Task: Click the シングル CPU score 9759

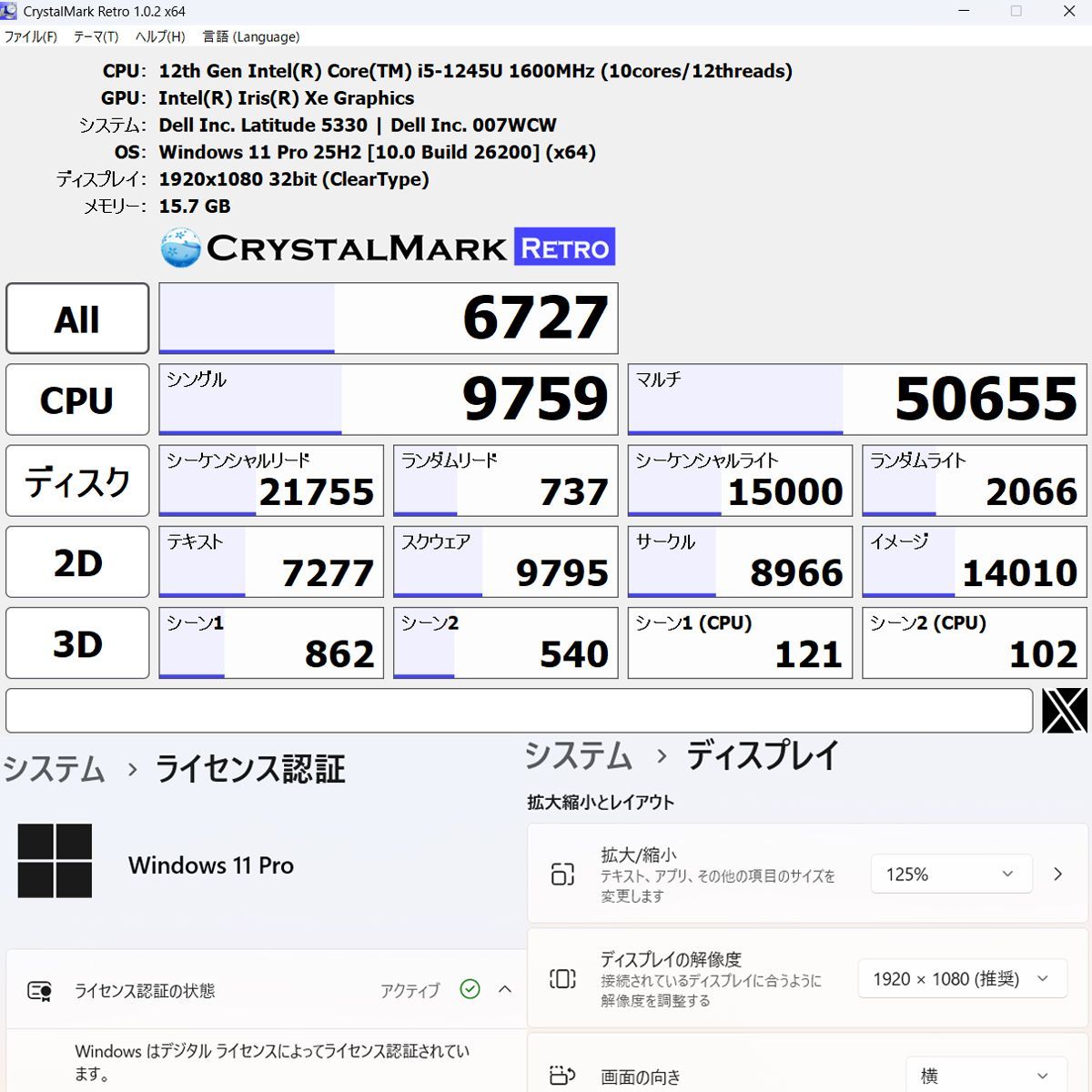Action: click(389, 399)
